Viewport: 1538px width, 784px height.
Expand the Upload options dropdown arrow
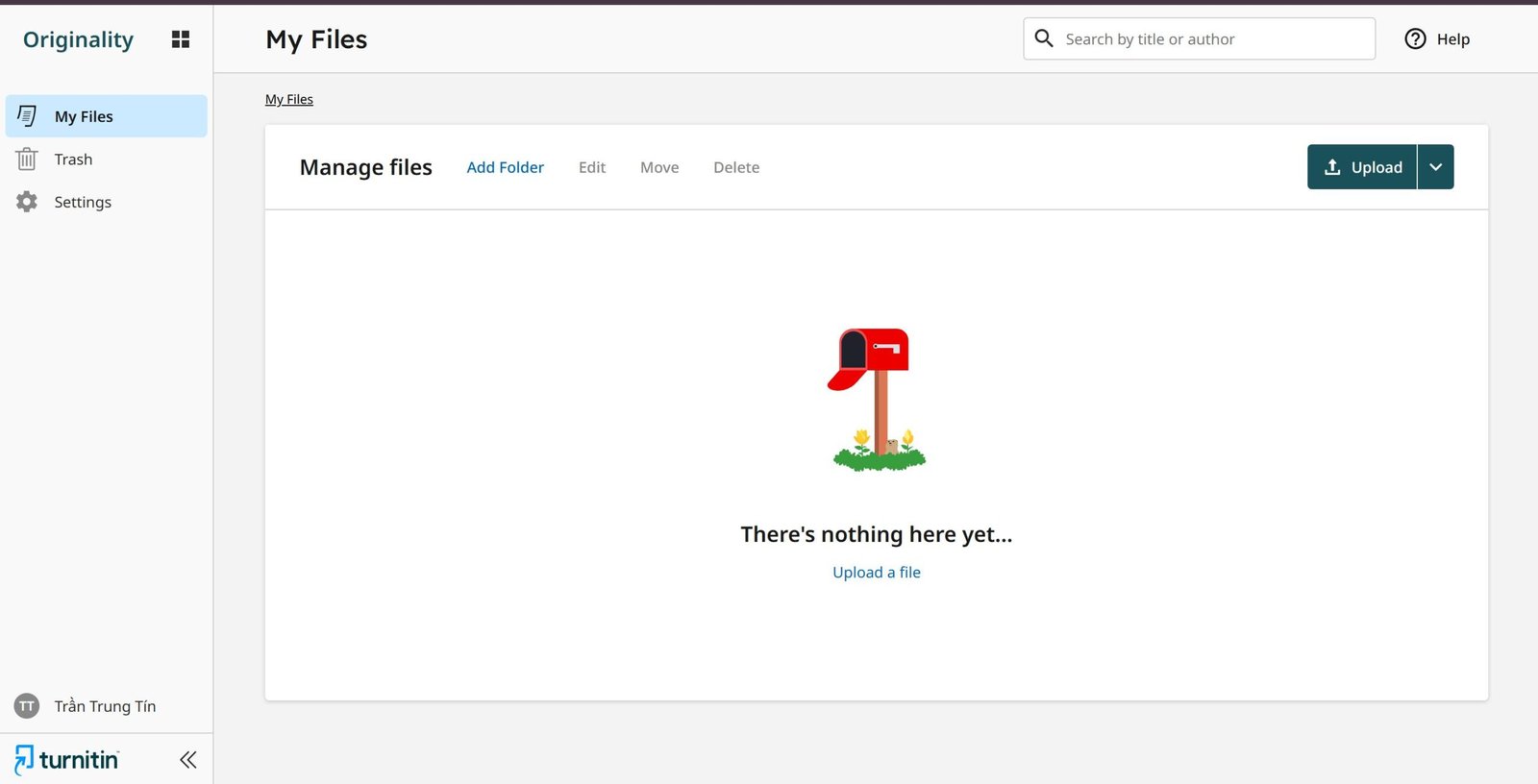coord(1435,167)
